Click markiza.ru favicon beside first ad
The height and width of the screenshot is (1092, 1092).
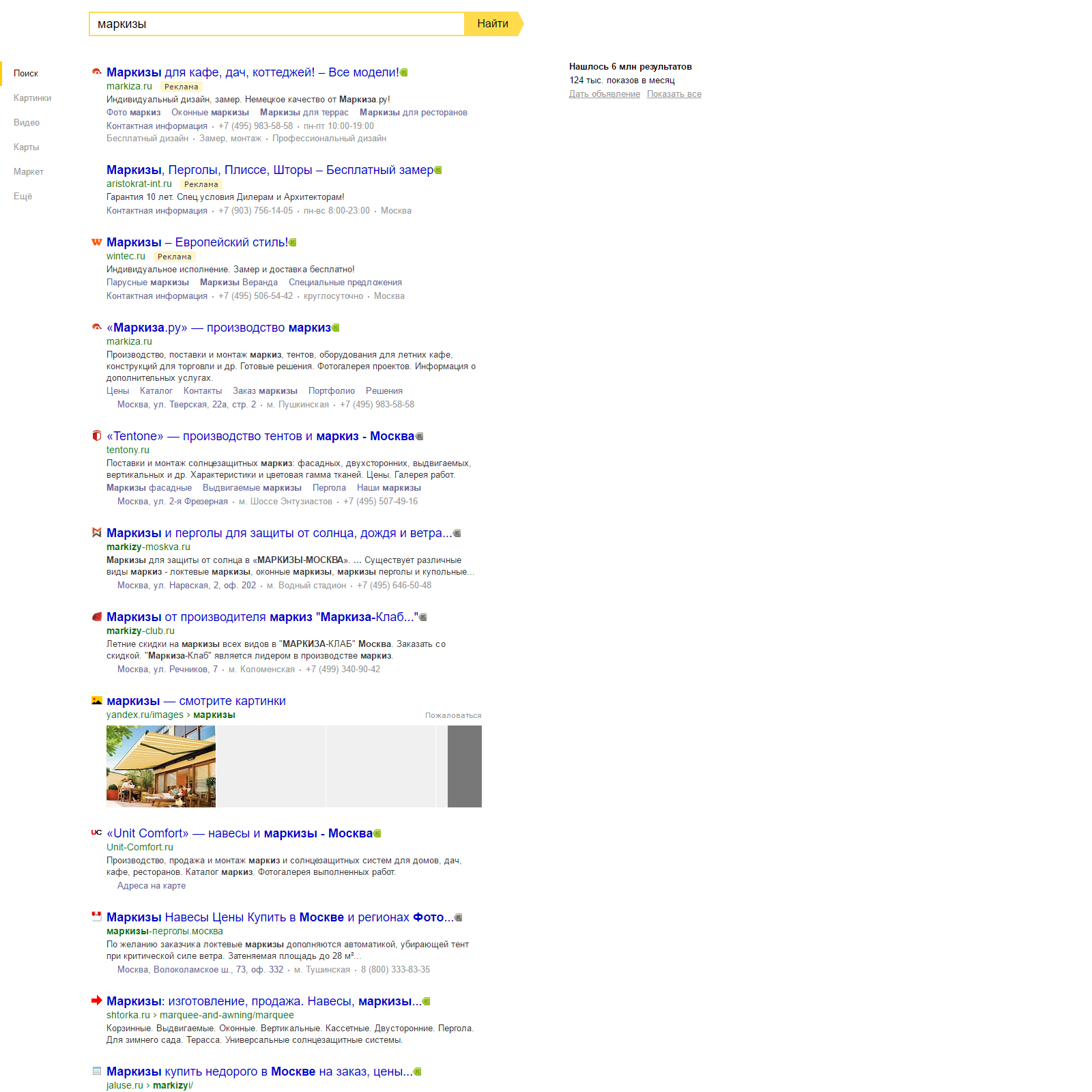(x=97, y=72)
